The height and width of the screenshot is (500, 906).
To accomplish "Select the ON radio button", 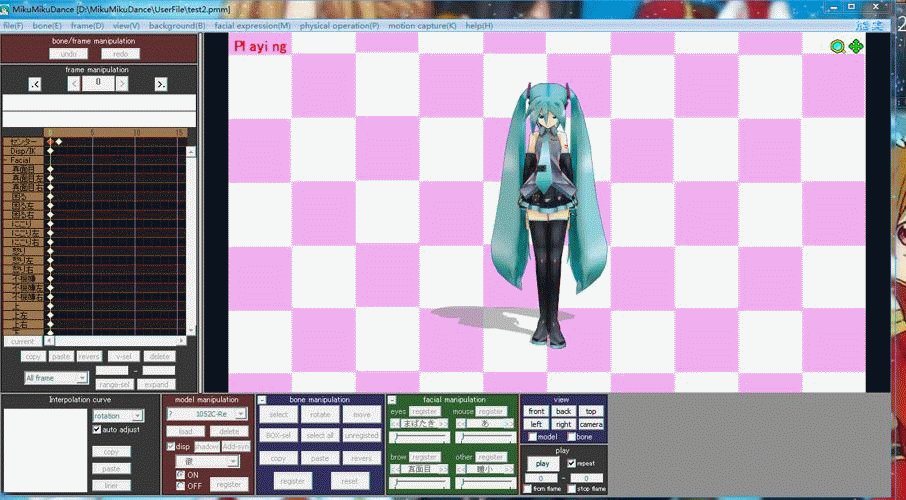I will pos(181,475).
